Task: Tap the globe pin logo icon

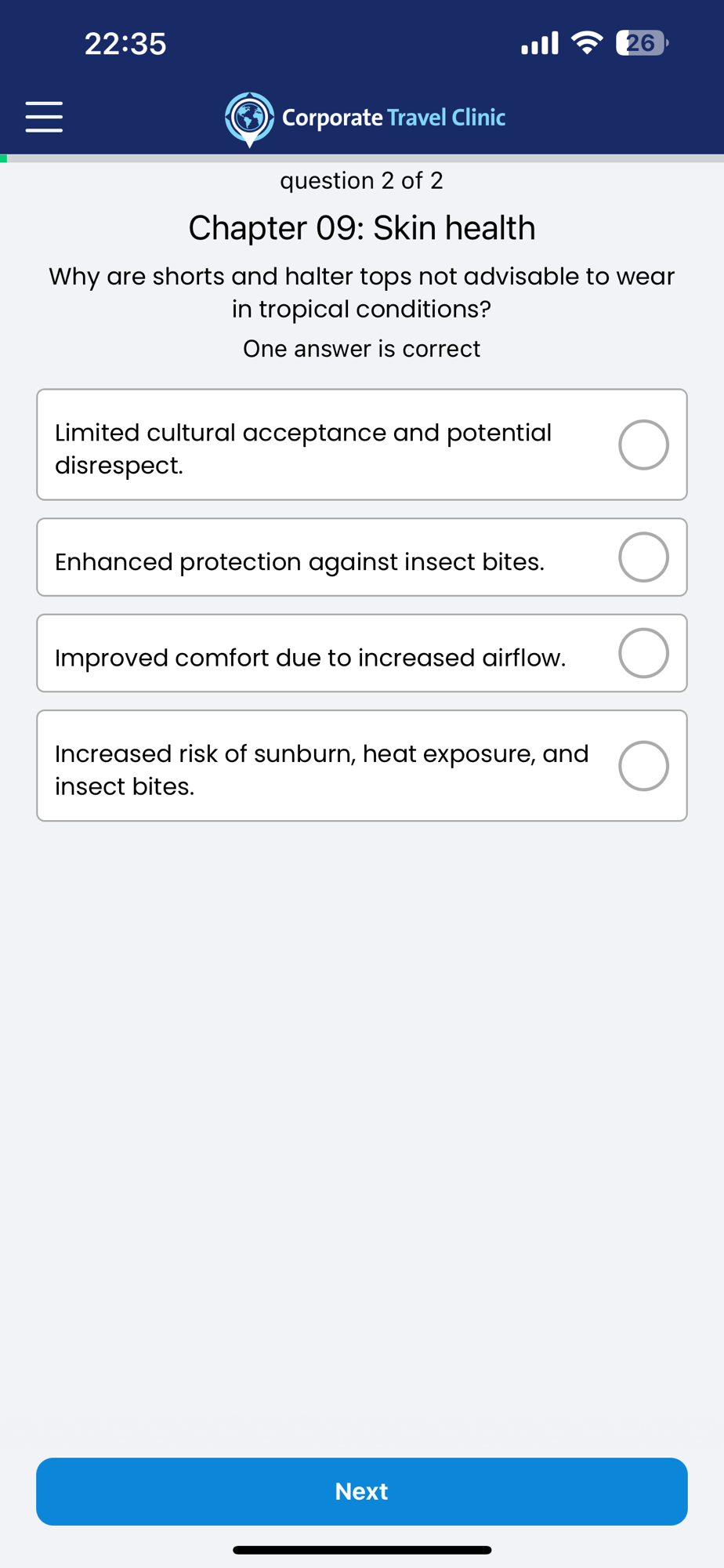Action: coord(249,118)
